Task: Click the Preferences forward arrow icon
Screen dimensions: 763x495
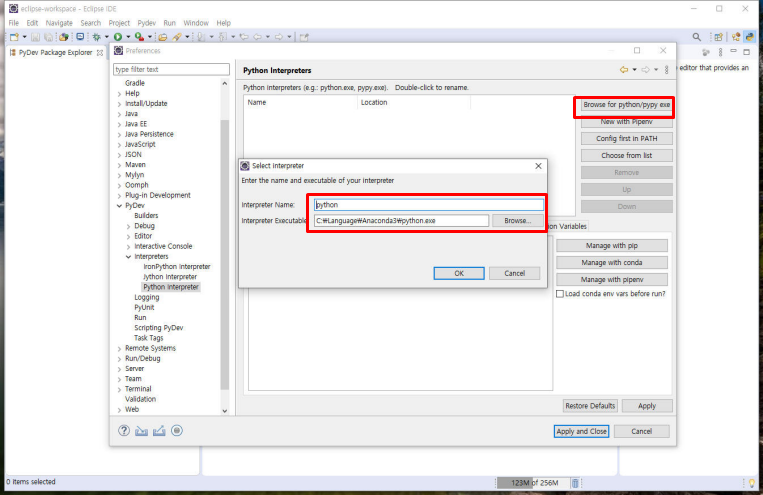Action: (x=645, y=70)
